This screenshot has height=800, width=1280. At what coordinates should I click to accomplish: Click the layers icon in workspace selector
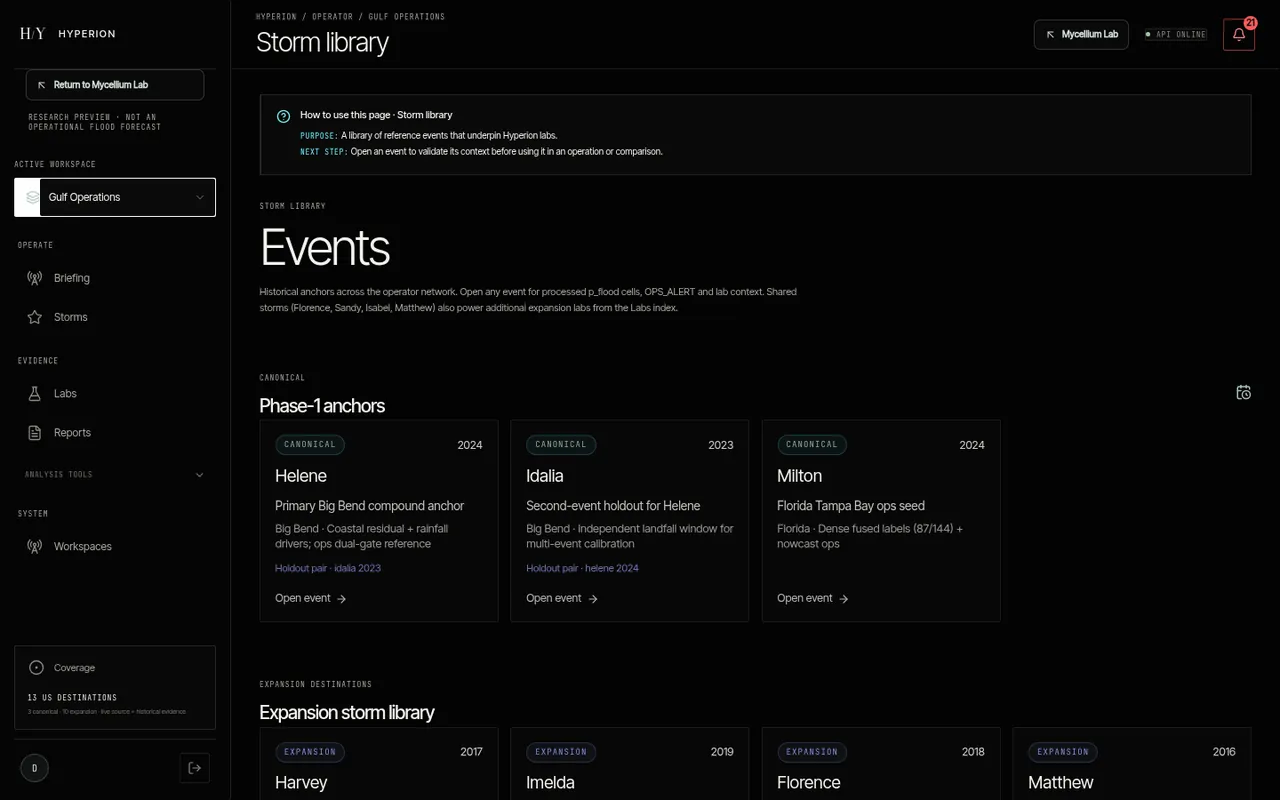point(33,197)
